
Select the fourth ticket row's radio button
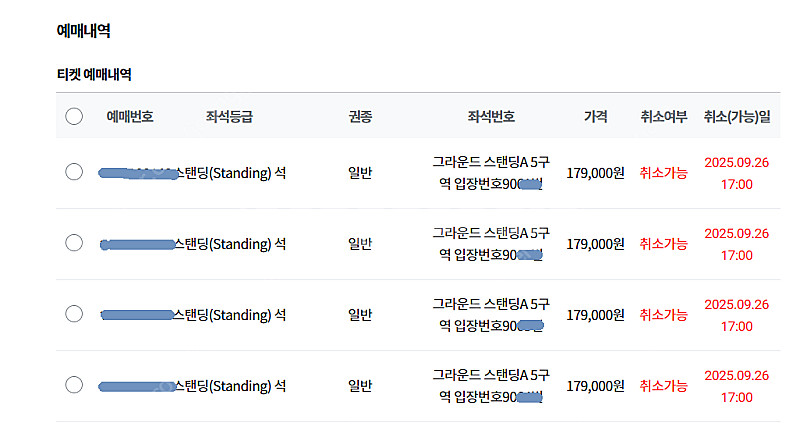point(74,384)
